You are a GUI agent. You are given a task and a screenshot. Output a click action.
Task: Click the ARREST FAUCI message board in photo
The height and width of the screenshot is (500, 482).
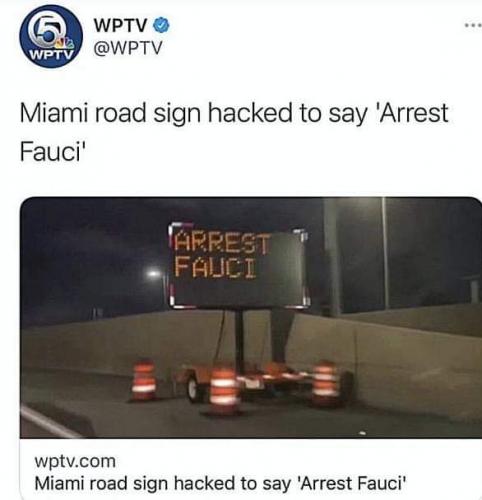[x=238, y=267]
